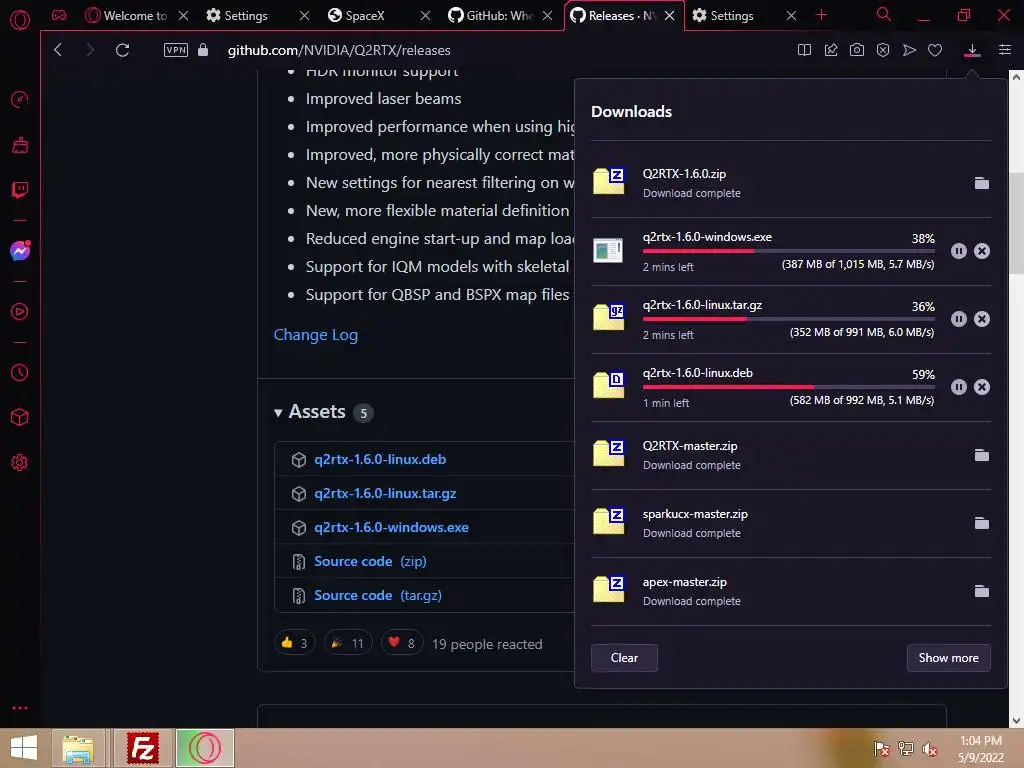
Task: Cancel the q2rtx-1.6.0-linux.tar.gz download
Action: click(x=982, y=319)
